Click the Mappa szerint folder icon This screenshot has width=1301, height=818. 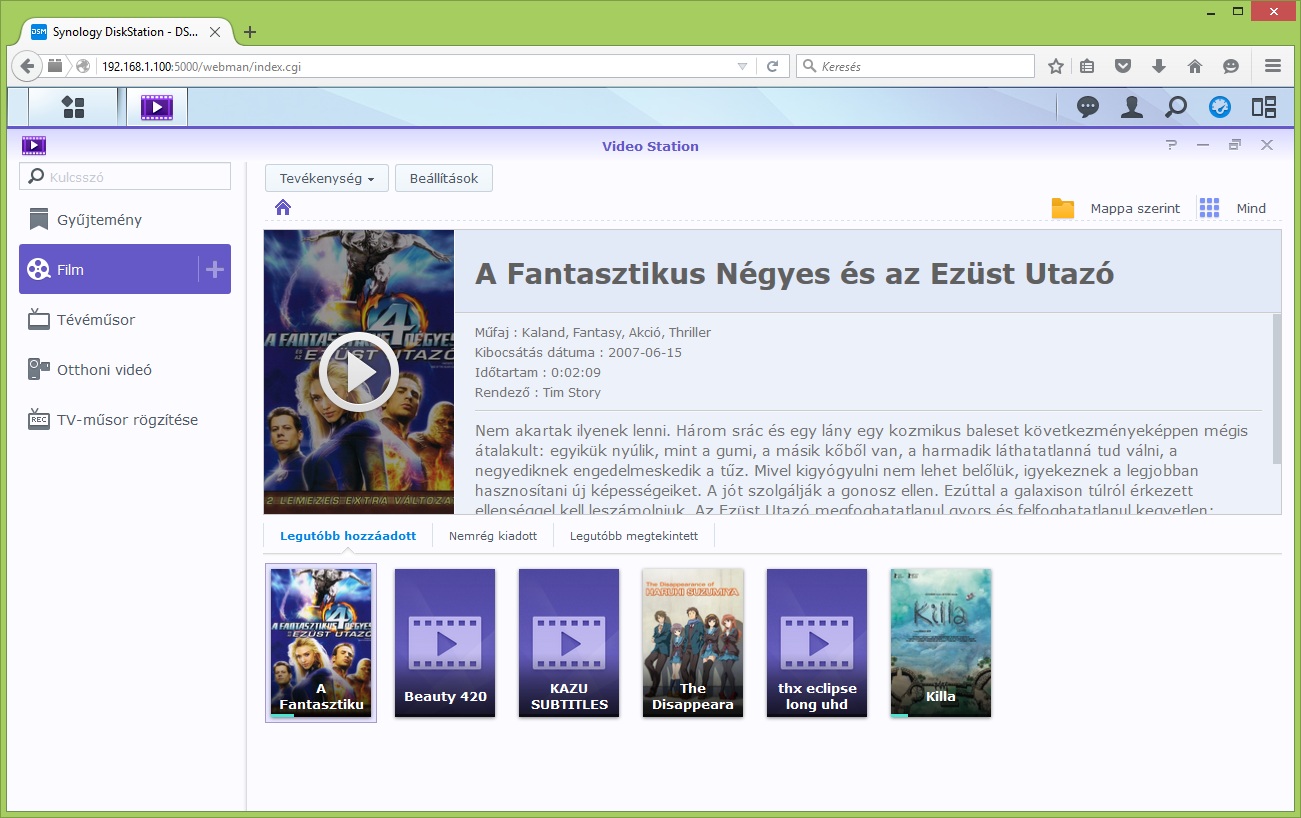pyautogui.click(x=1063, y=208)
